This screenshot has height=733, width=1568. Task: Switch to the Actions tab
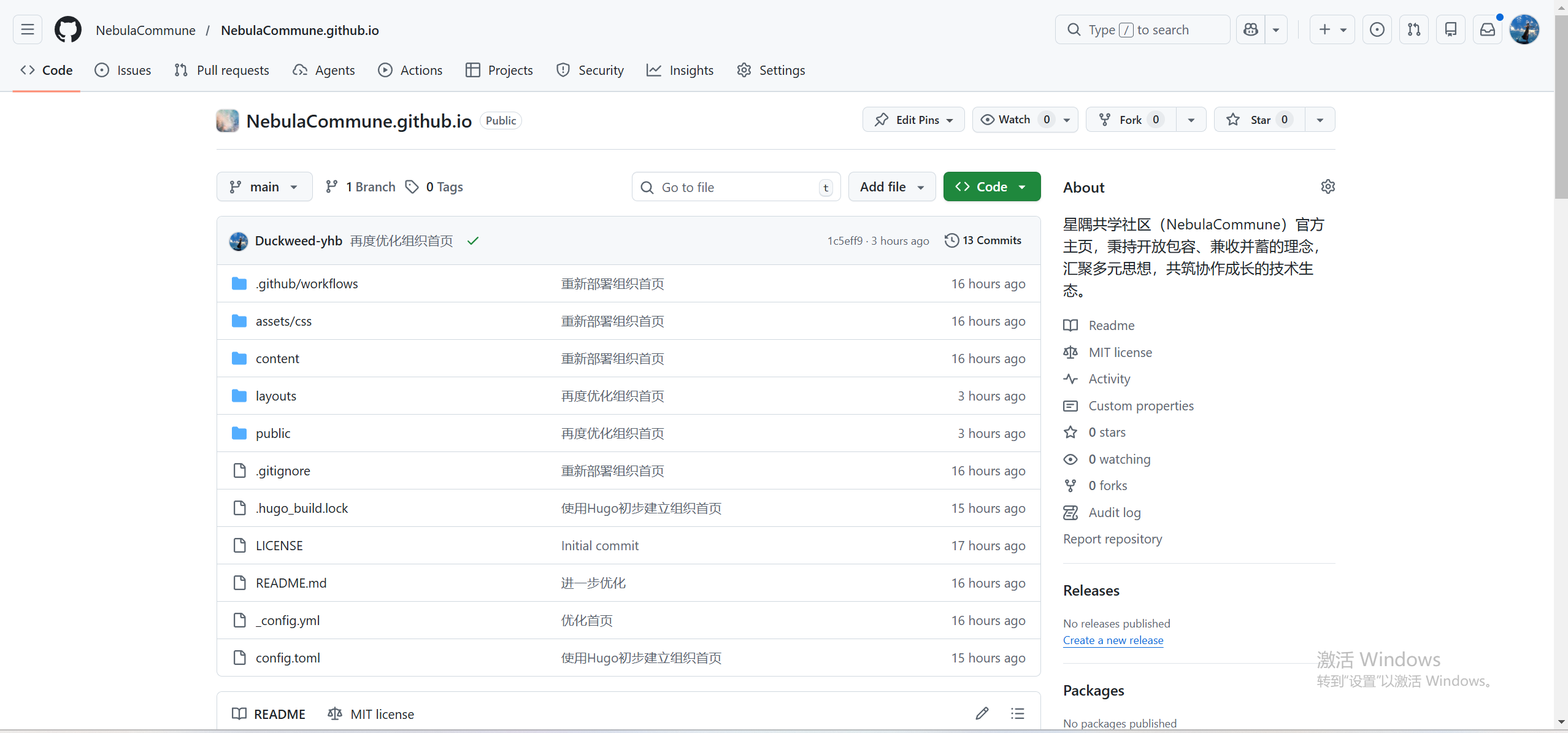(x=410, y=71)
